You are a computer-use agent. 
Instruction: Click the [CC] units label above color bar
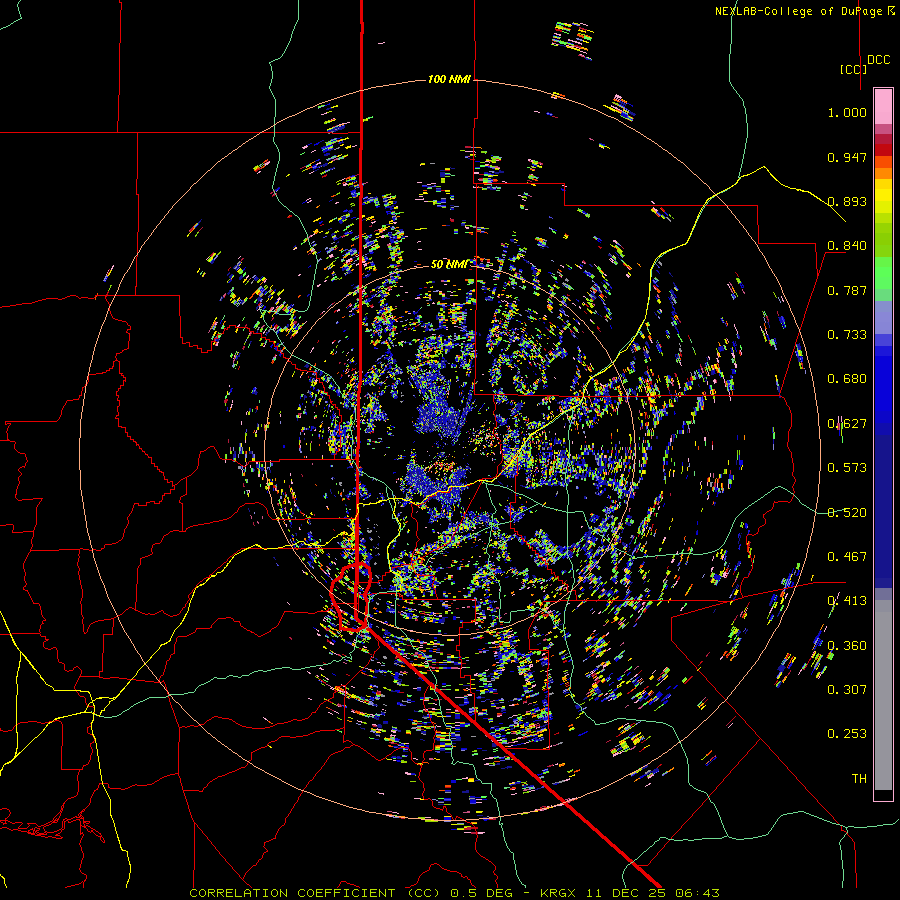pos(853,69)
